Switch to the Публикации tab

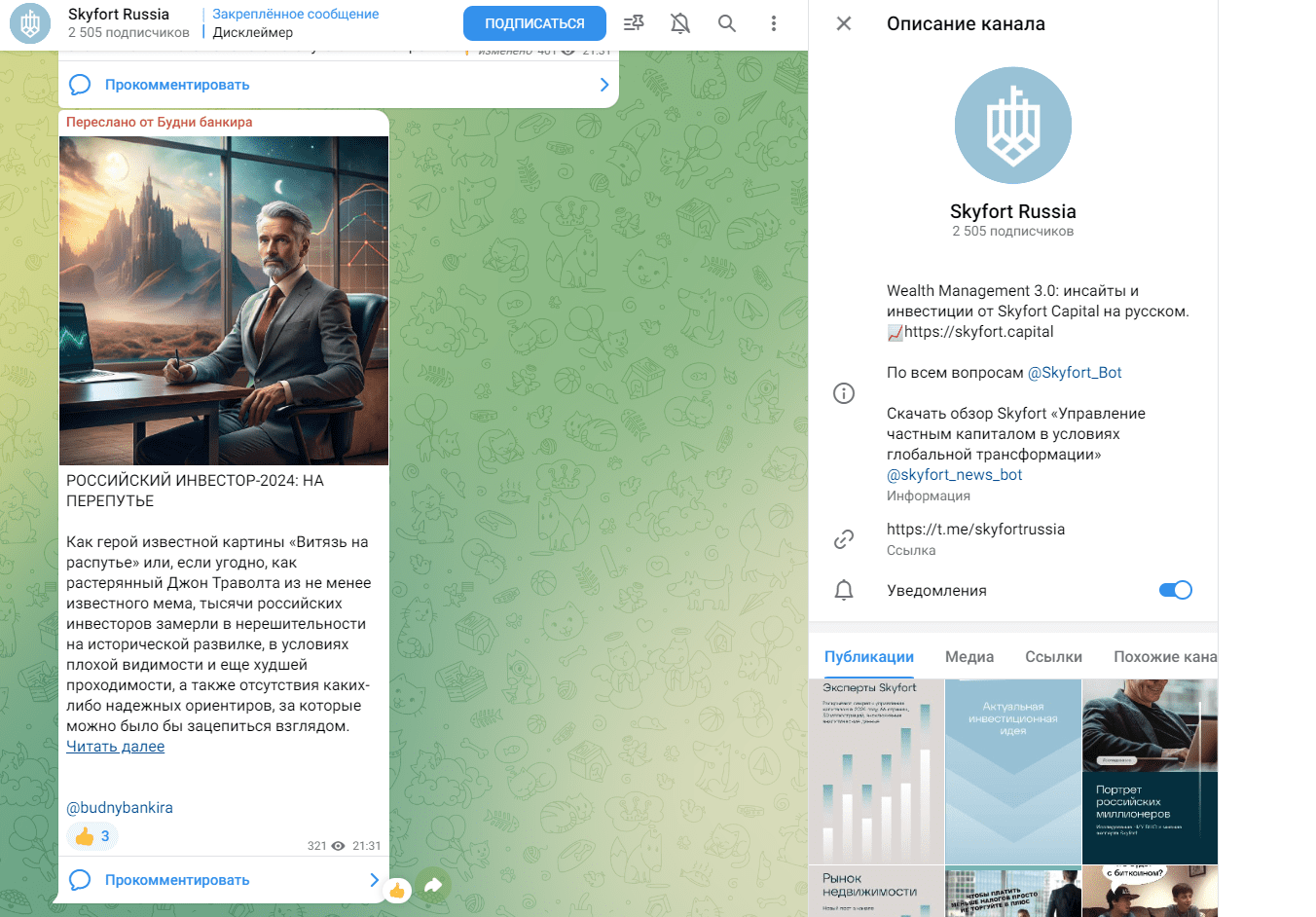point(869,657)
